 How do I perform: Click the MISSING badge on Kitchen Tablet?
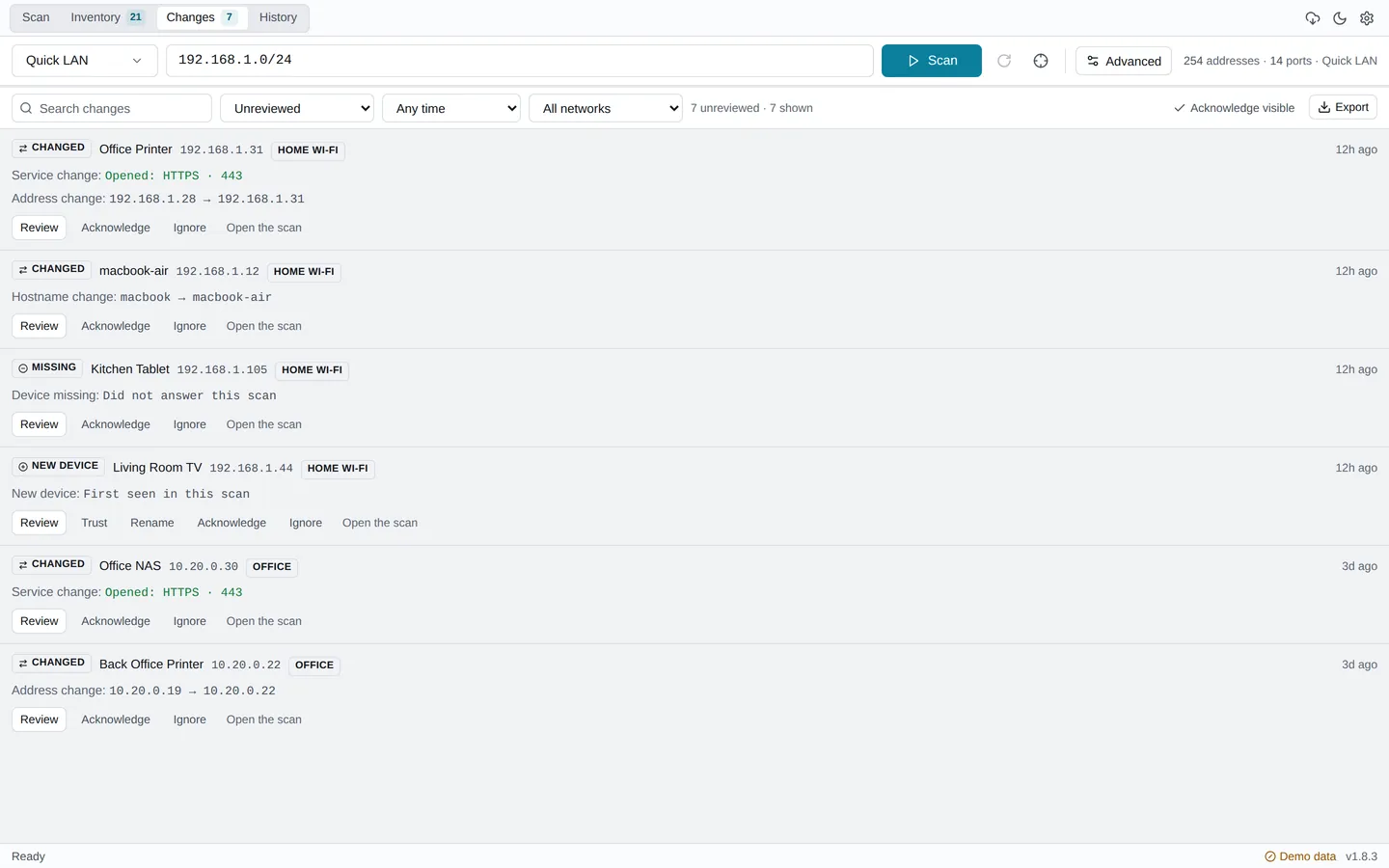tap(47, 368)
